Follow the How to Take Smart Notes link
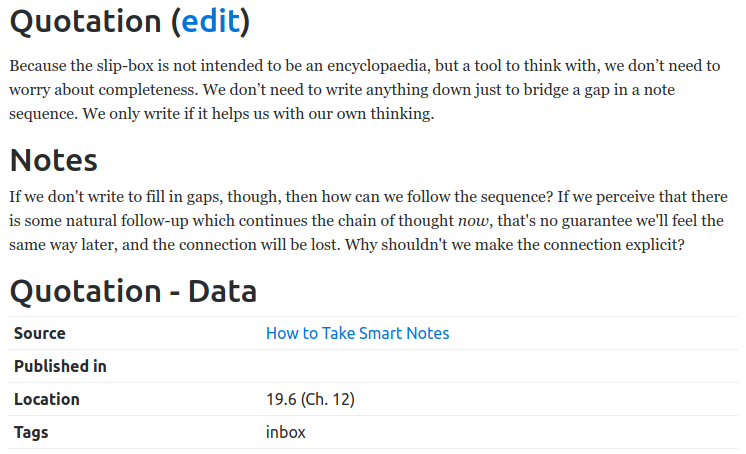The width and height of the screenshot is (746, 454). pyautogui.click(x=357, y=333)
